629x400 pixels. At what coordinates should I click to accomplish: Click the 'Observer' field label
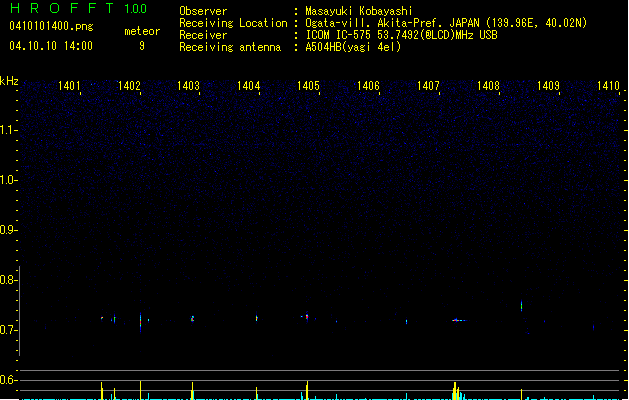coord(203,11)
